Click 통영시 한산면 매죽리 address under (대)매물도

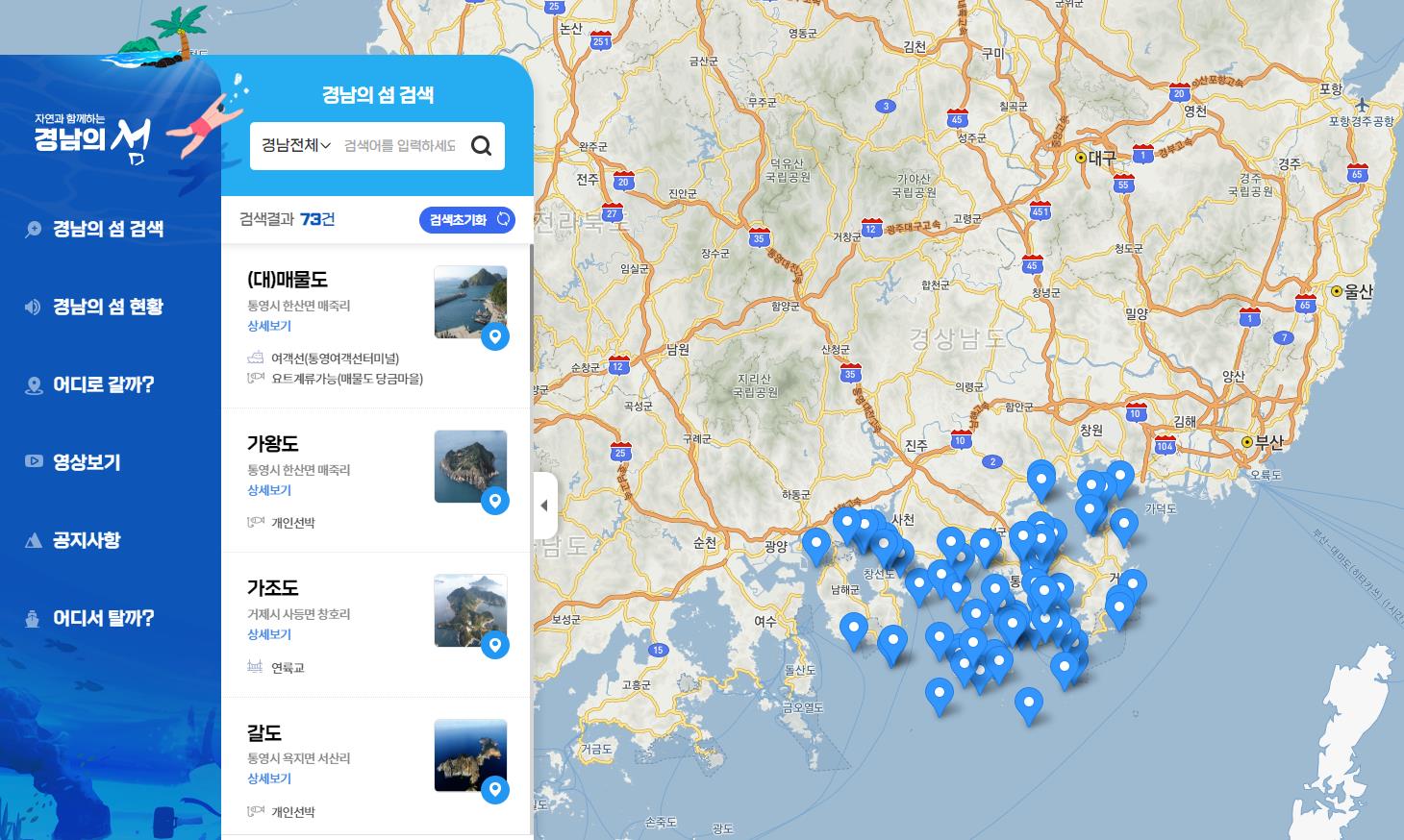click(299, 306)
